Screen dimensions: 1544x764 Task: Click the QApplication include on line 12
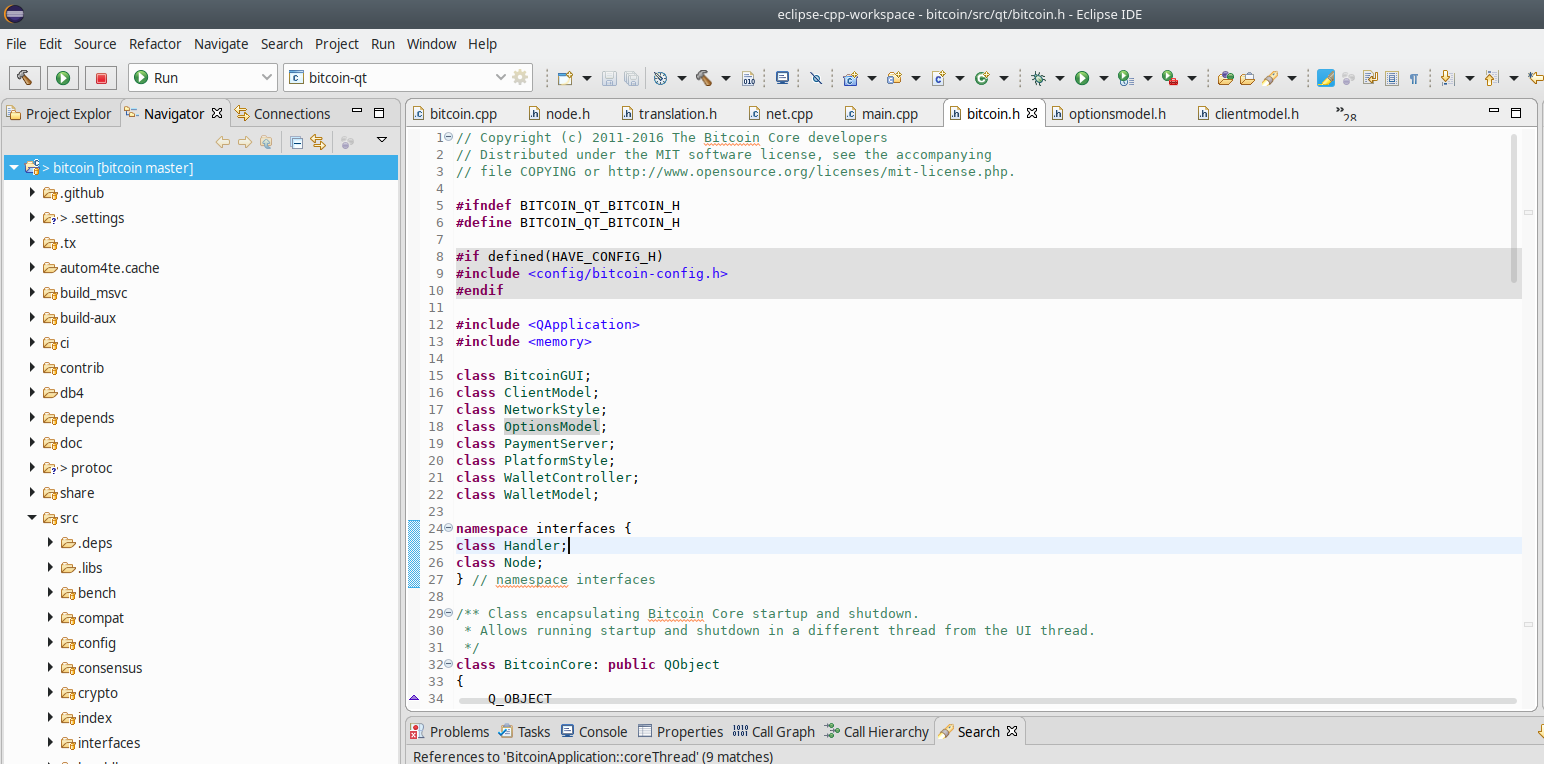(x=583, y=324)
